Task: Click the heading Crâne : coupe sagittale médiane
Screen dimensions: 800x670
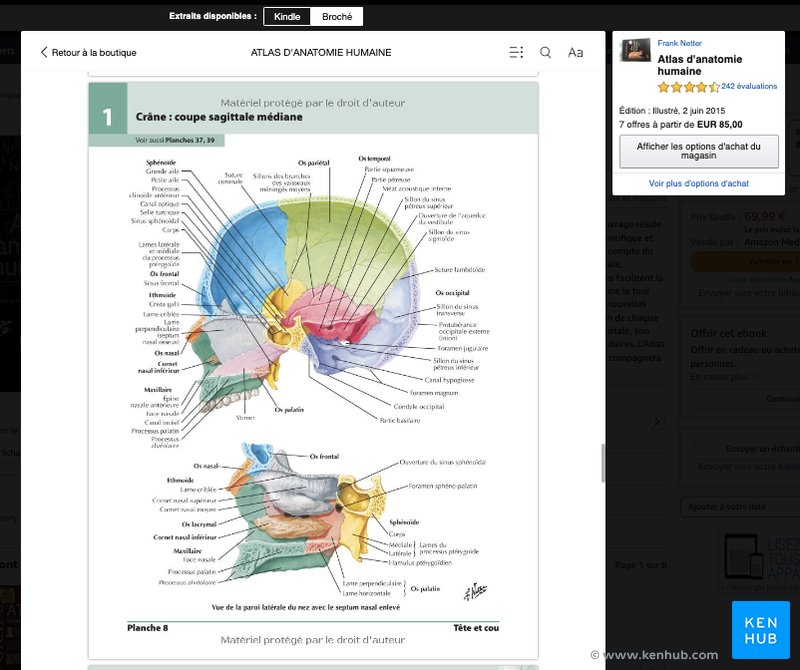Action: pos(219,117)
